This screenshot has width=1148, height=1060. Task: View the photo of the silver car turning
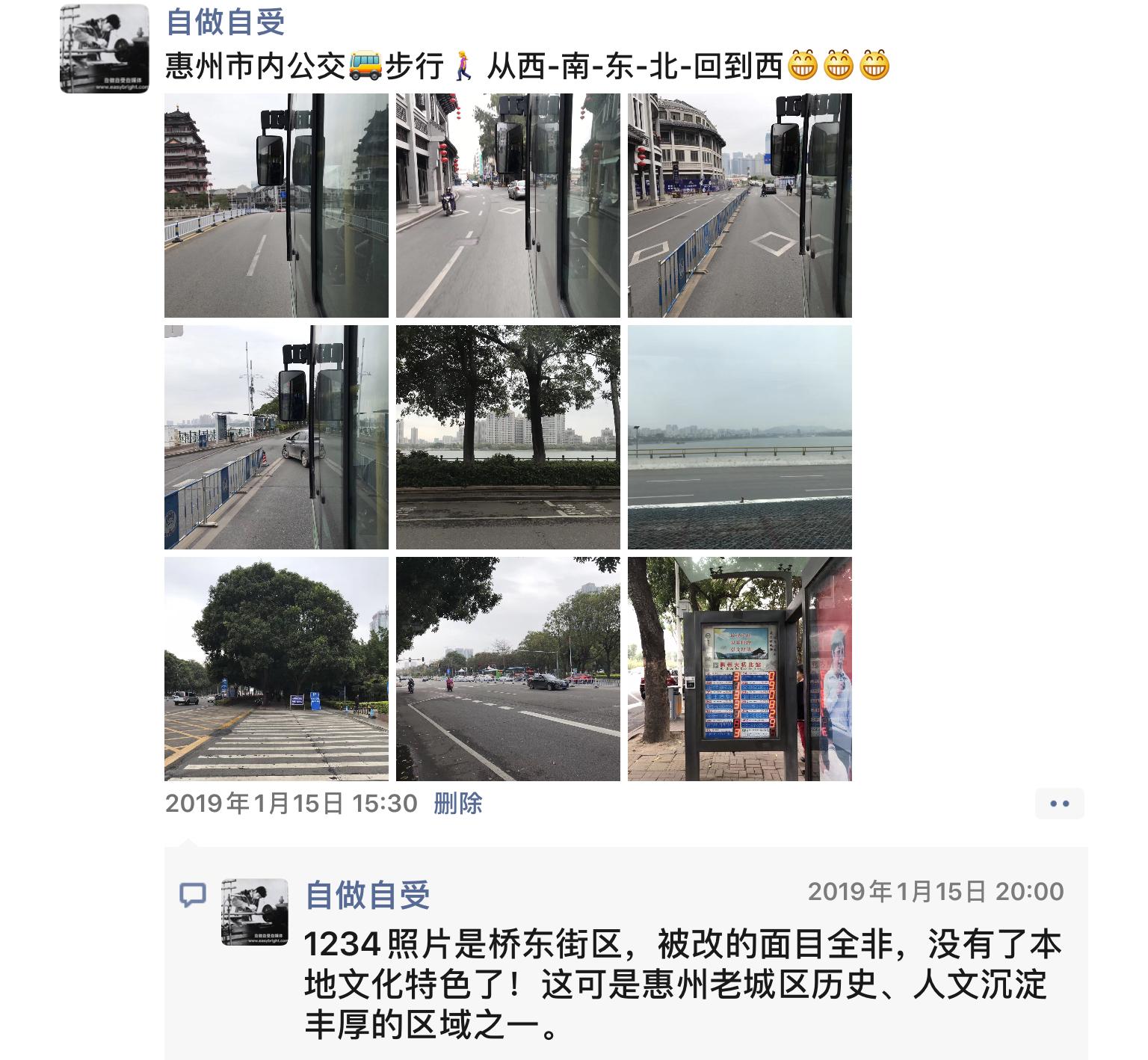[277, 437]
